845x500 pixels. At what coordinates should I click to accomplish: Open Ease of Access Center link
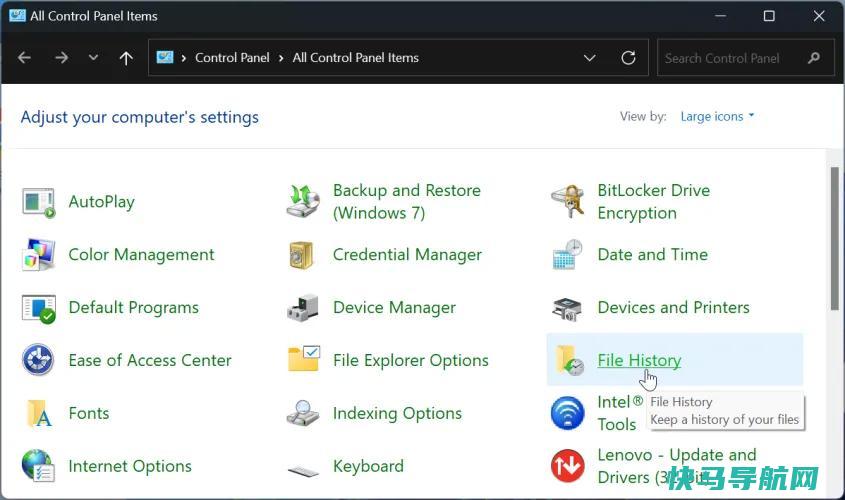point(150,360)
